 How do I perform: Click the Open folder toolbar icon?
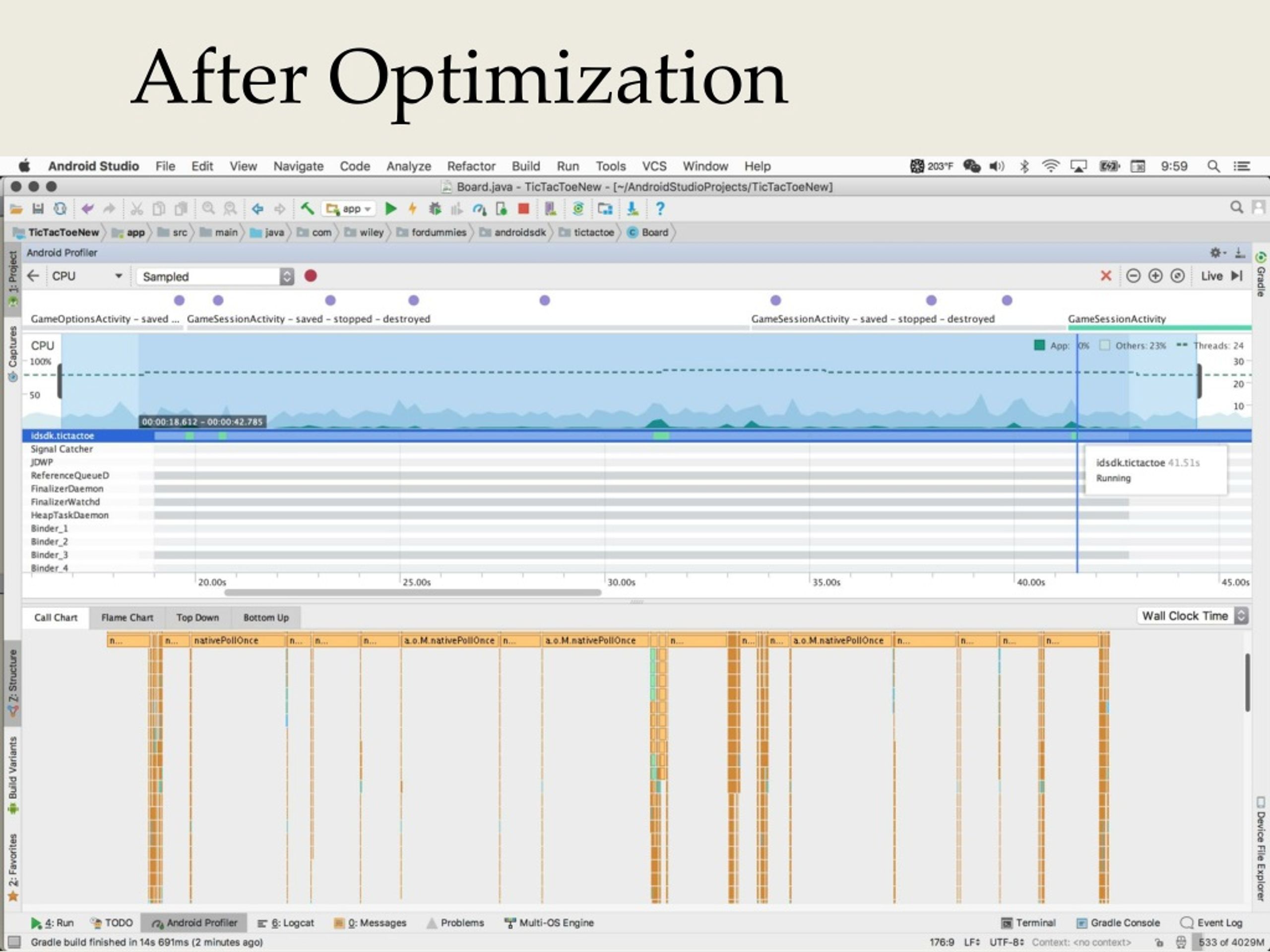[x=16, y=209]
